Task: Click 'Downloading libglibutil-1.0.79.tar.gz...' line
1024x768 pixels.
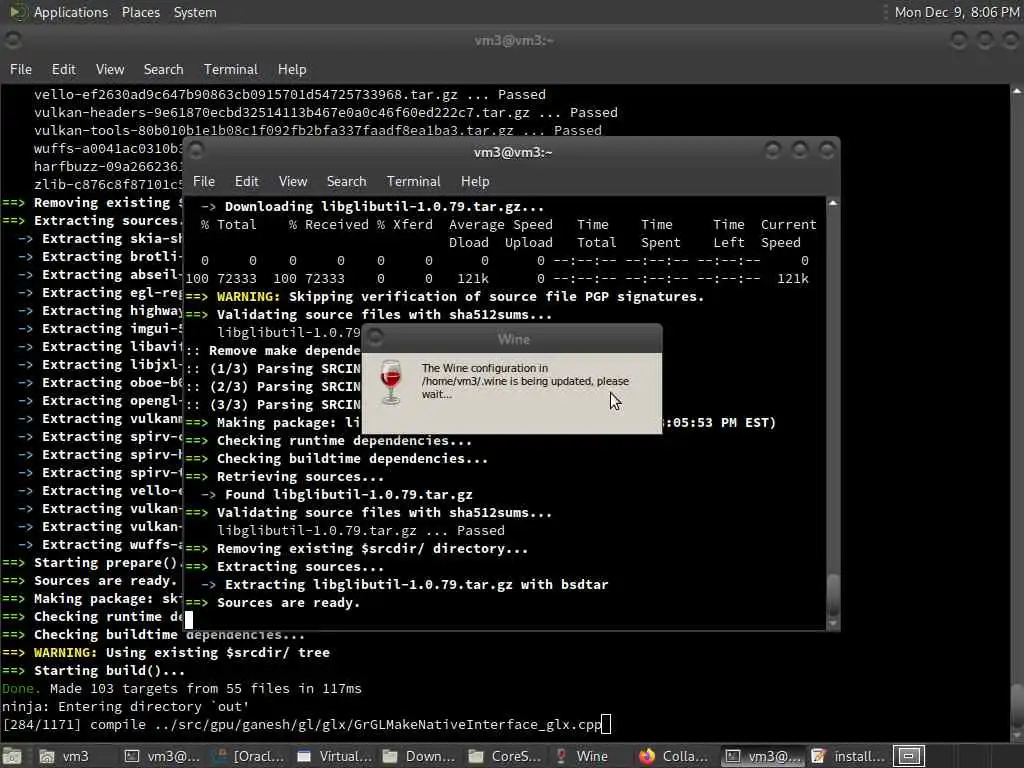Action: (384, 206)
